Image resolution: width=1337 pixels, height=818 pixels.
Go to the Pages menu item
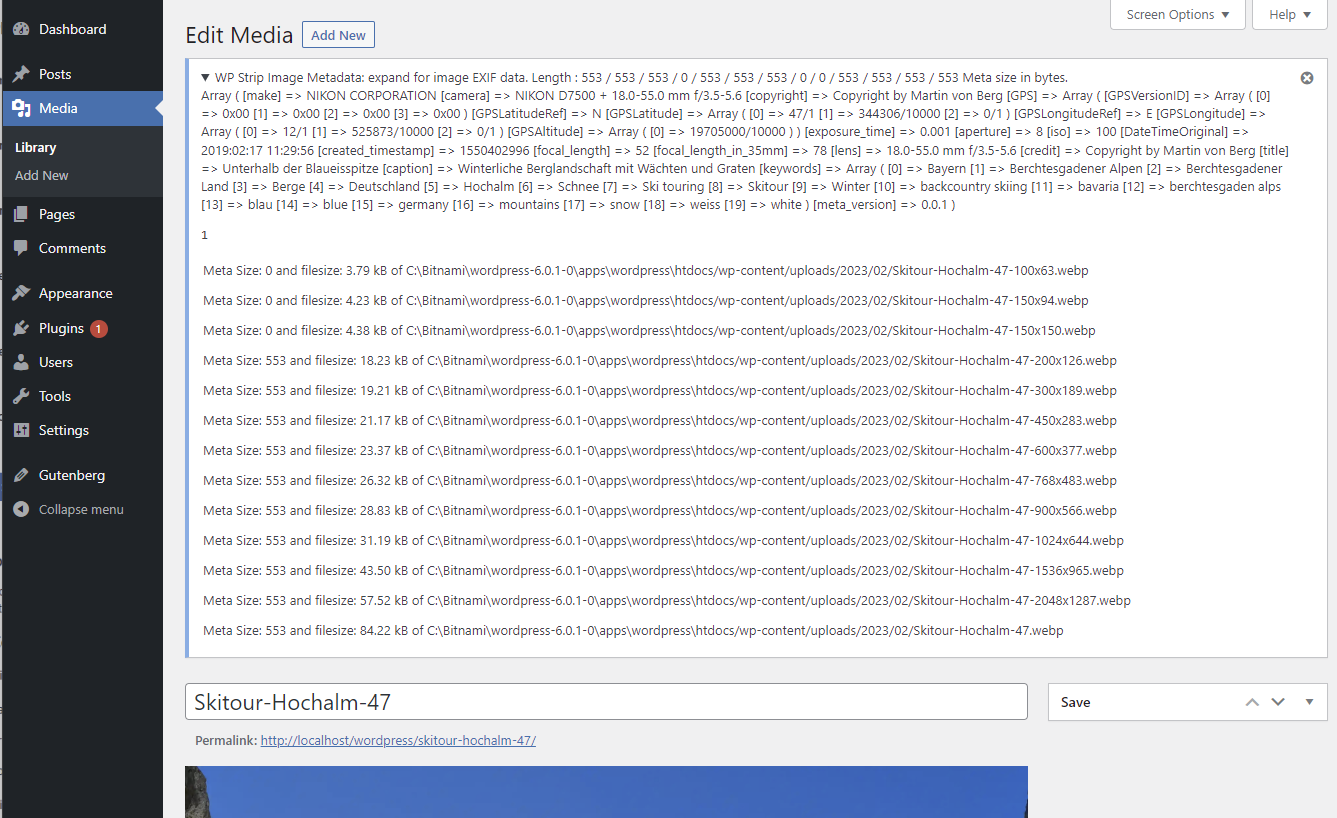point(82,214)
